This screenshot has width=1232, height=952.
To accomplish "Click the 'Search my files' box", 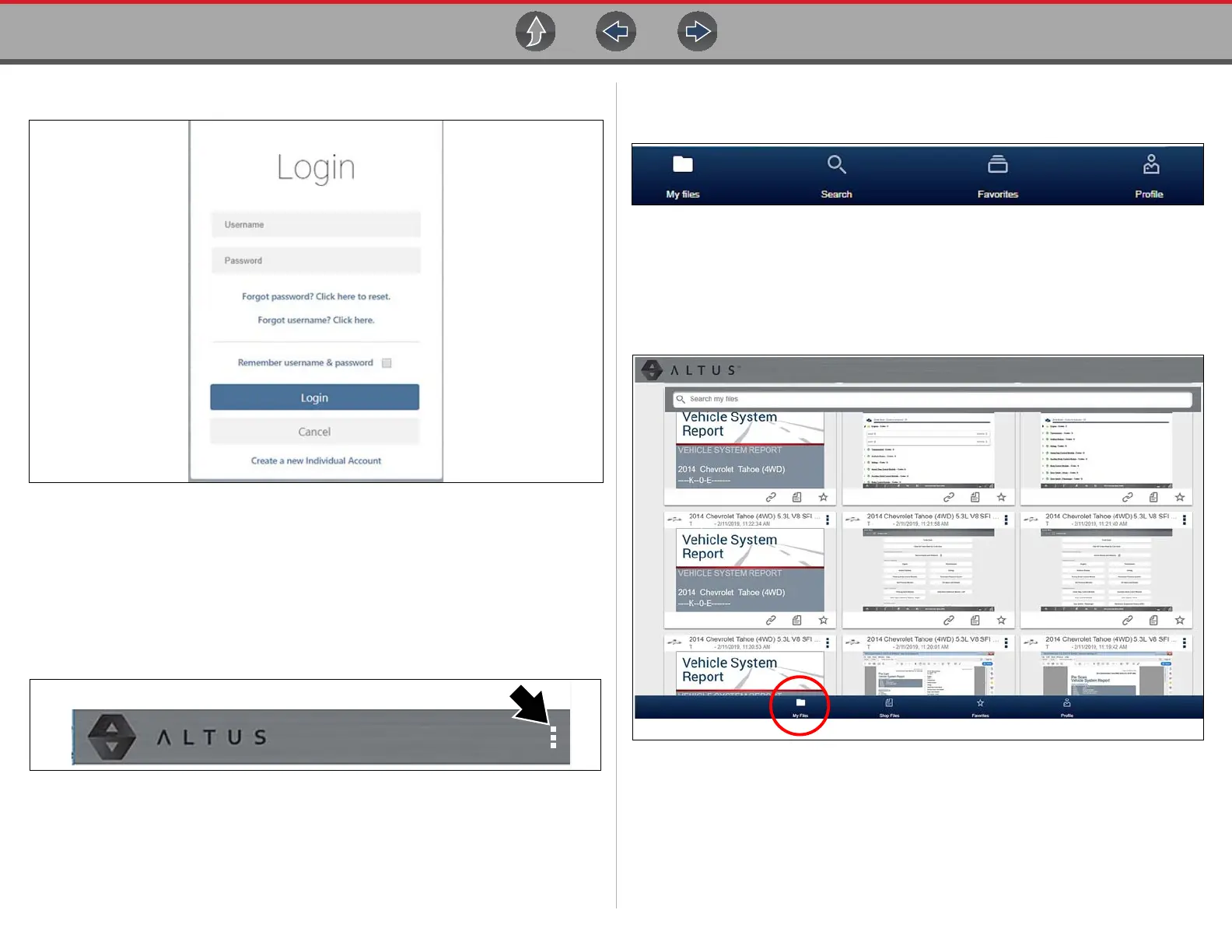I will tap(933, 399).
